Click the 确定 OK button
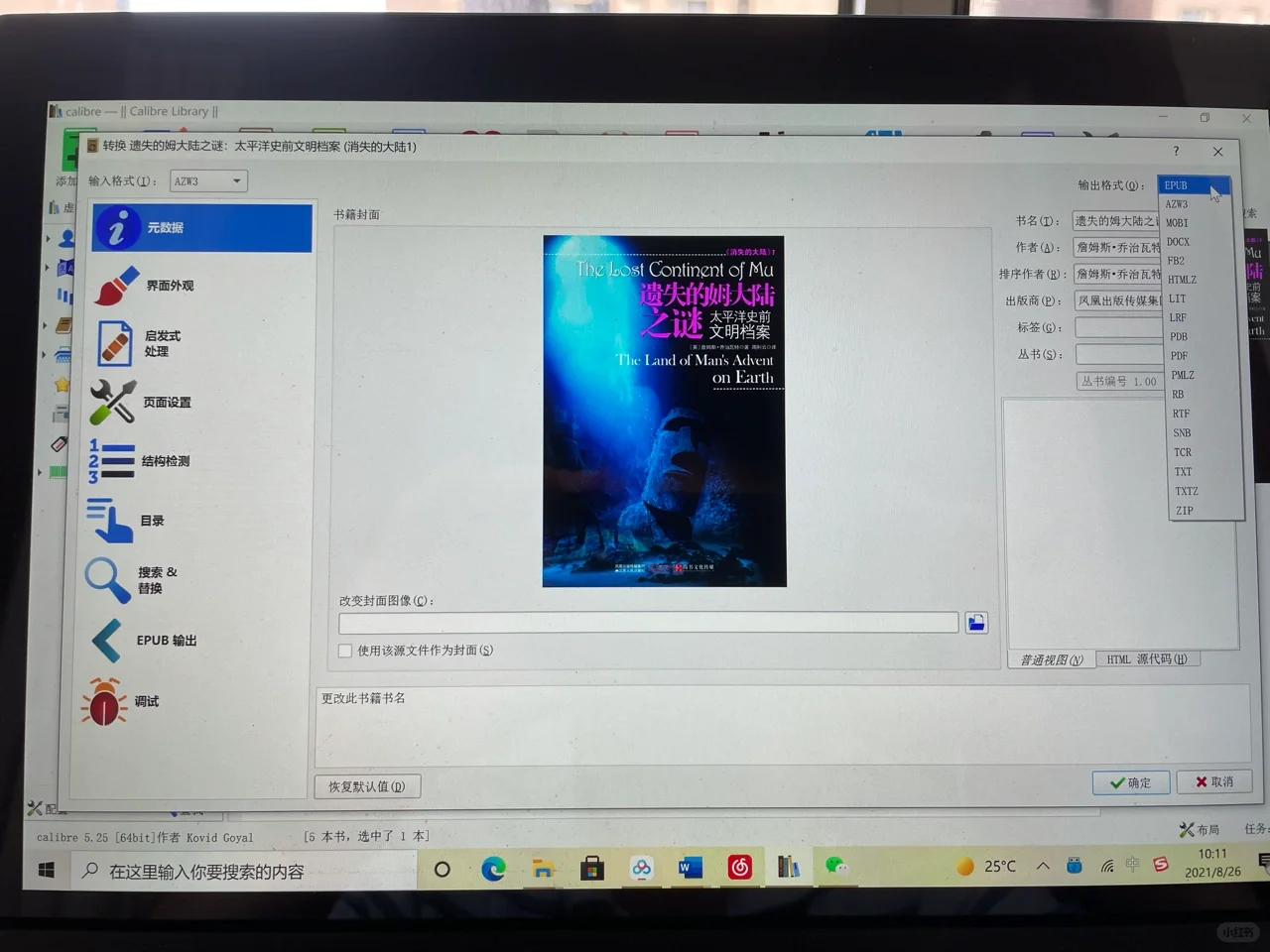Image resolution: width=1270 pixels, height=952 pixels. [x=1131, y=782]
